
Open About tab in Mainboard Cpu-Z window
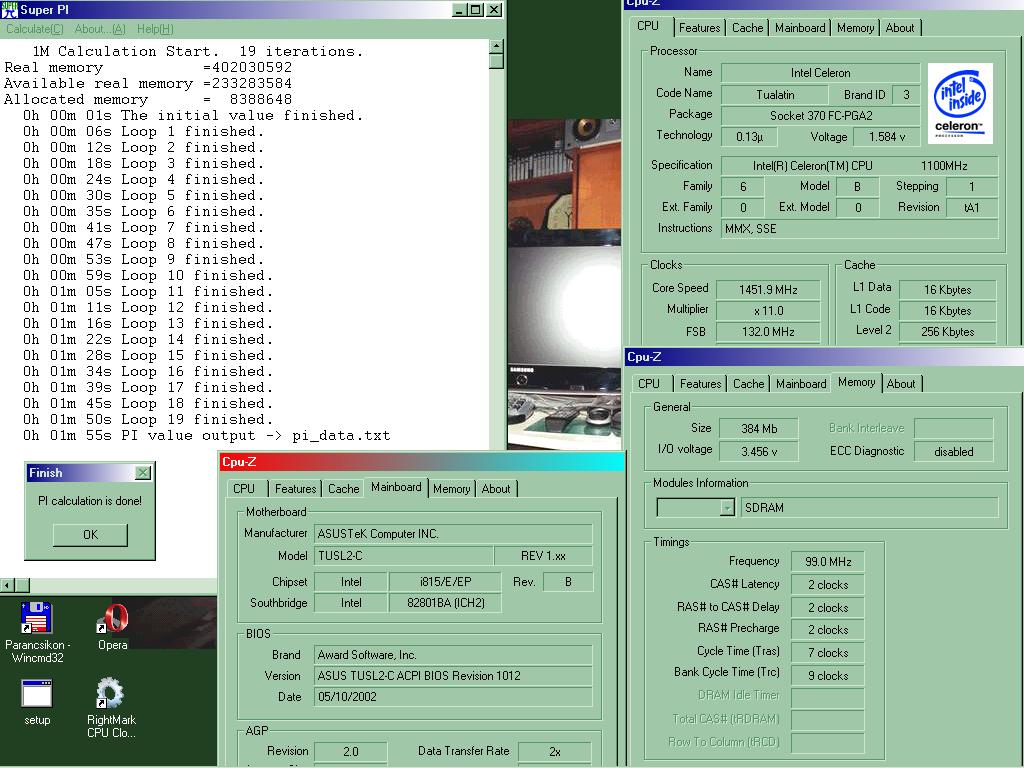click(496, 488)
